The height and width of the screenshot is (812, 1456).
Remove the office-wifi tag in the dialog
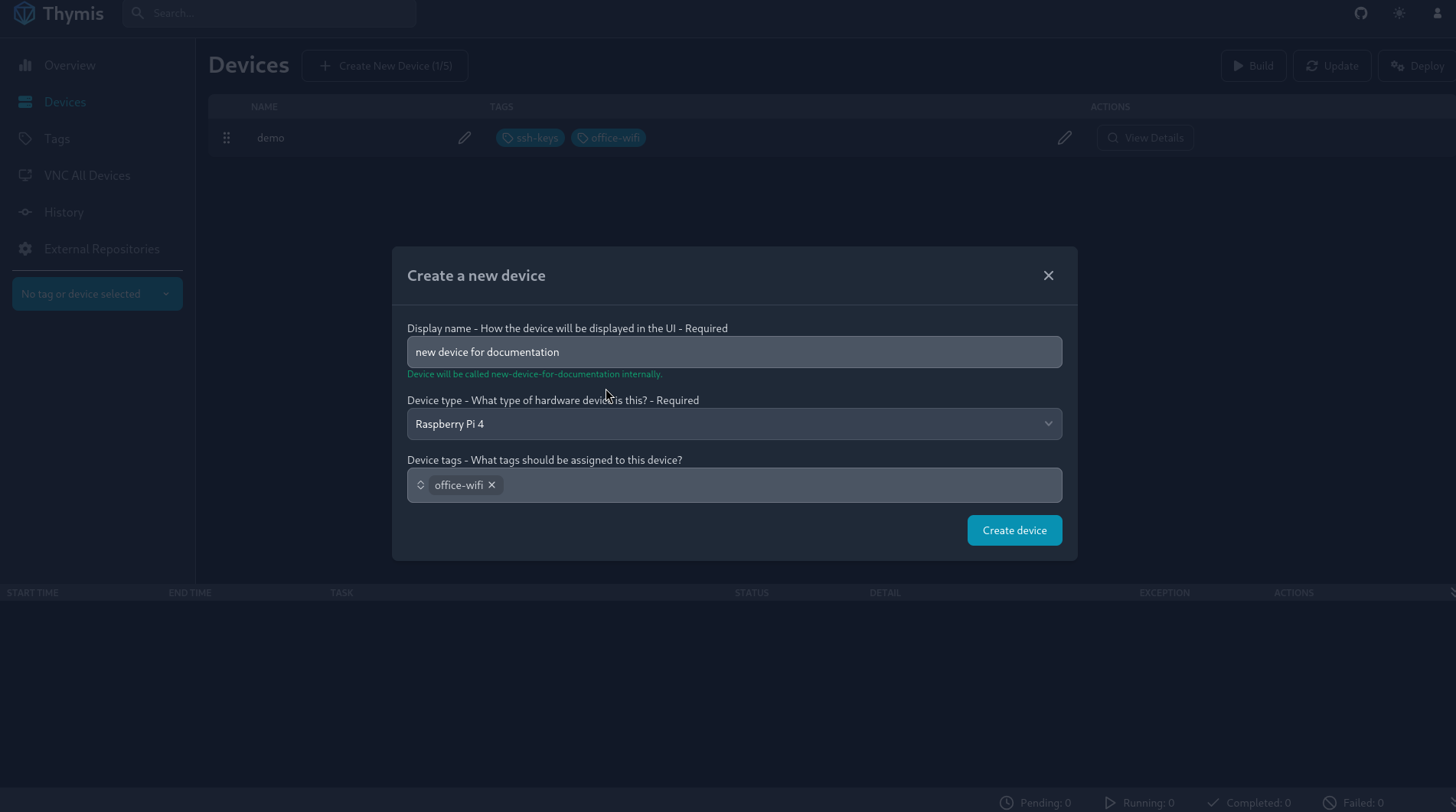pyautogui.click(x=492, y=485)
